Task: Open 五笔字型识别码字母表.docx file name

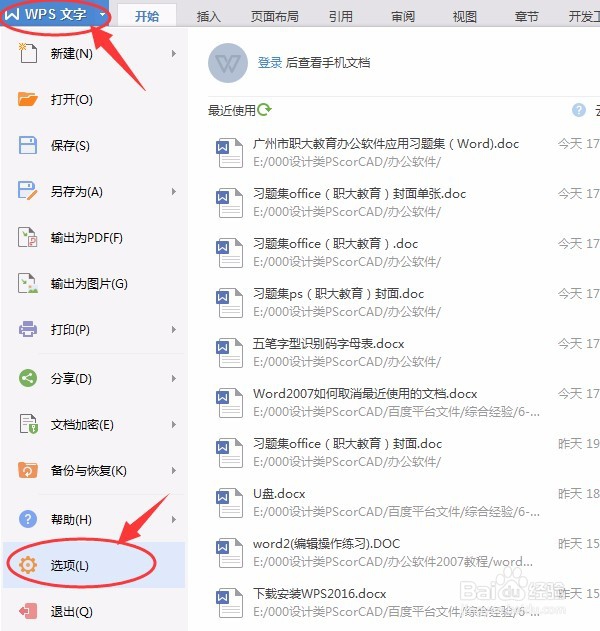Action: (328, 343)
